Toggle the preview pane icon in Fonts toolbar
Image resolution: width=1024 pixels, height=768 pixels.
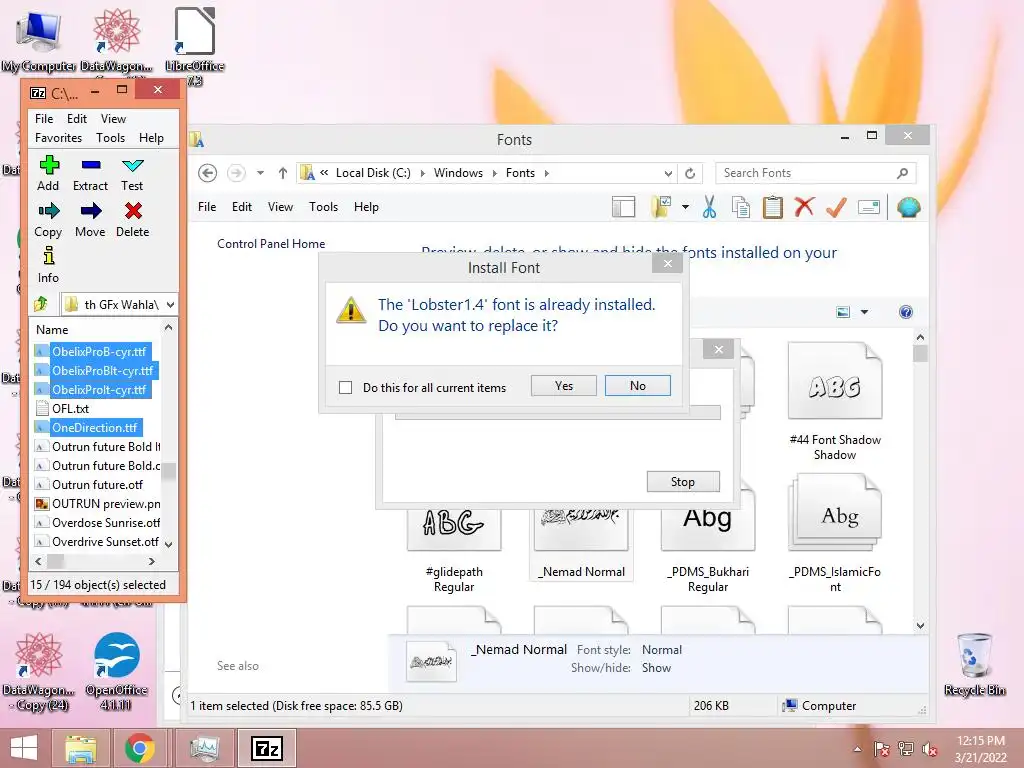(624, 207)
